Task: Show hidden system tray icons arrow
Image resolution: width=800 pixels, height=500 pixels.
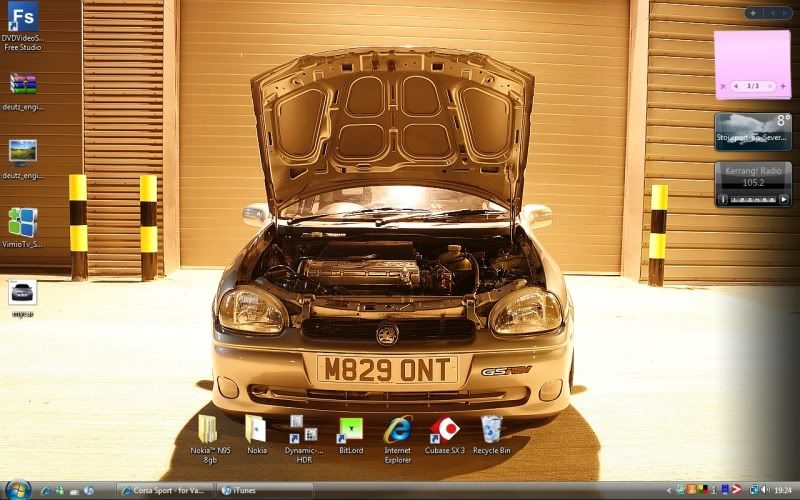Action: pos(669,491)
